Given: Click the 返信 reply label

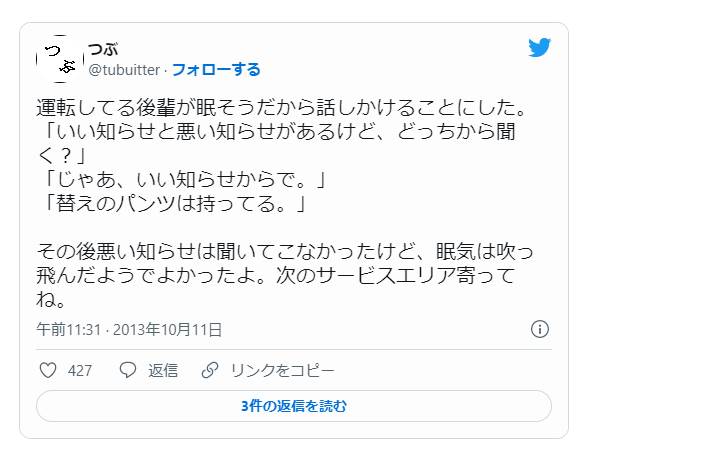Looking at the screenshot, I should [x=163, y=370].
